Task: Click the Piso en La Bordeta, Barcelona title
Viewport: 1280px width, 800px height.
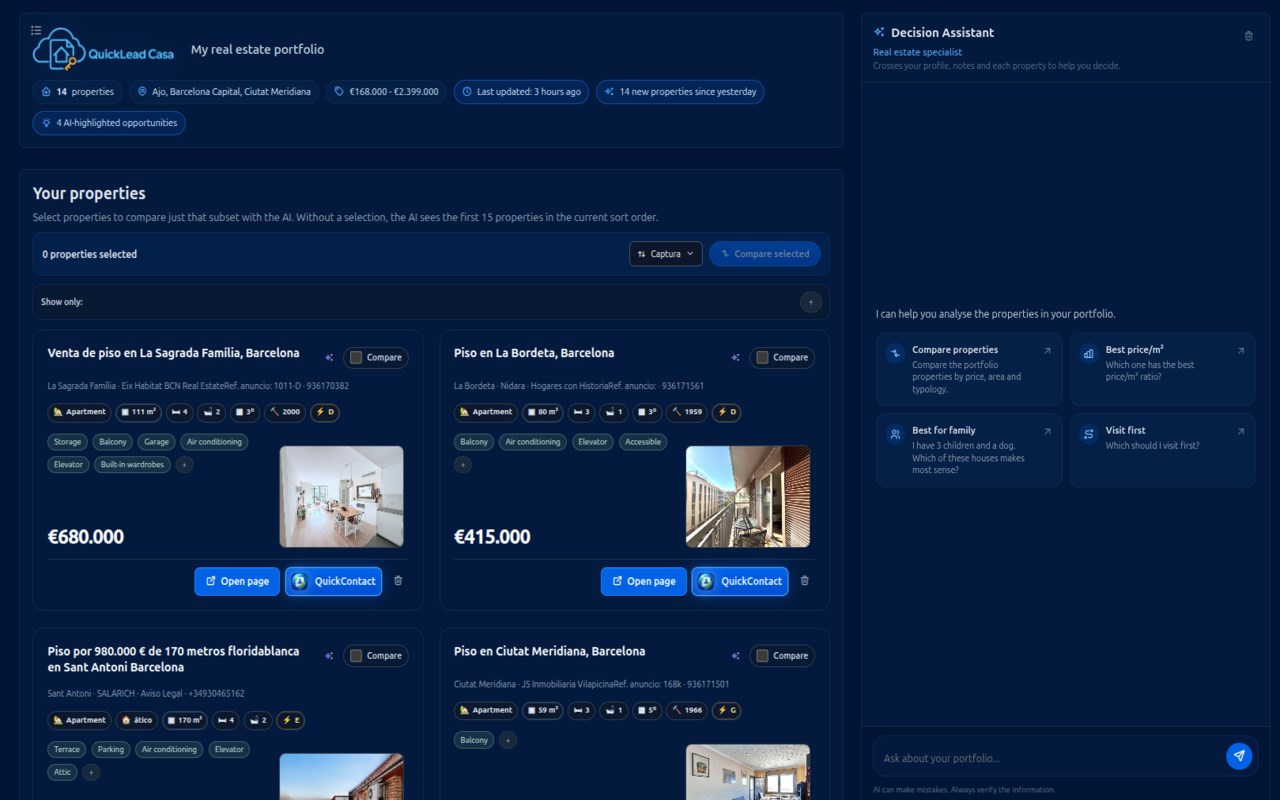Action: pyautogui.click(x=534, y=353)
